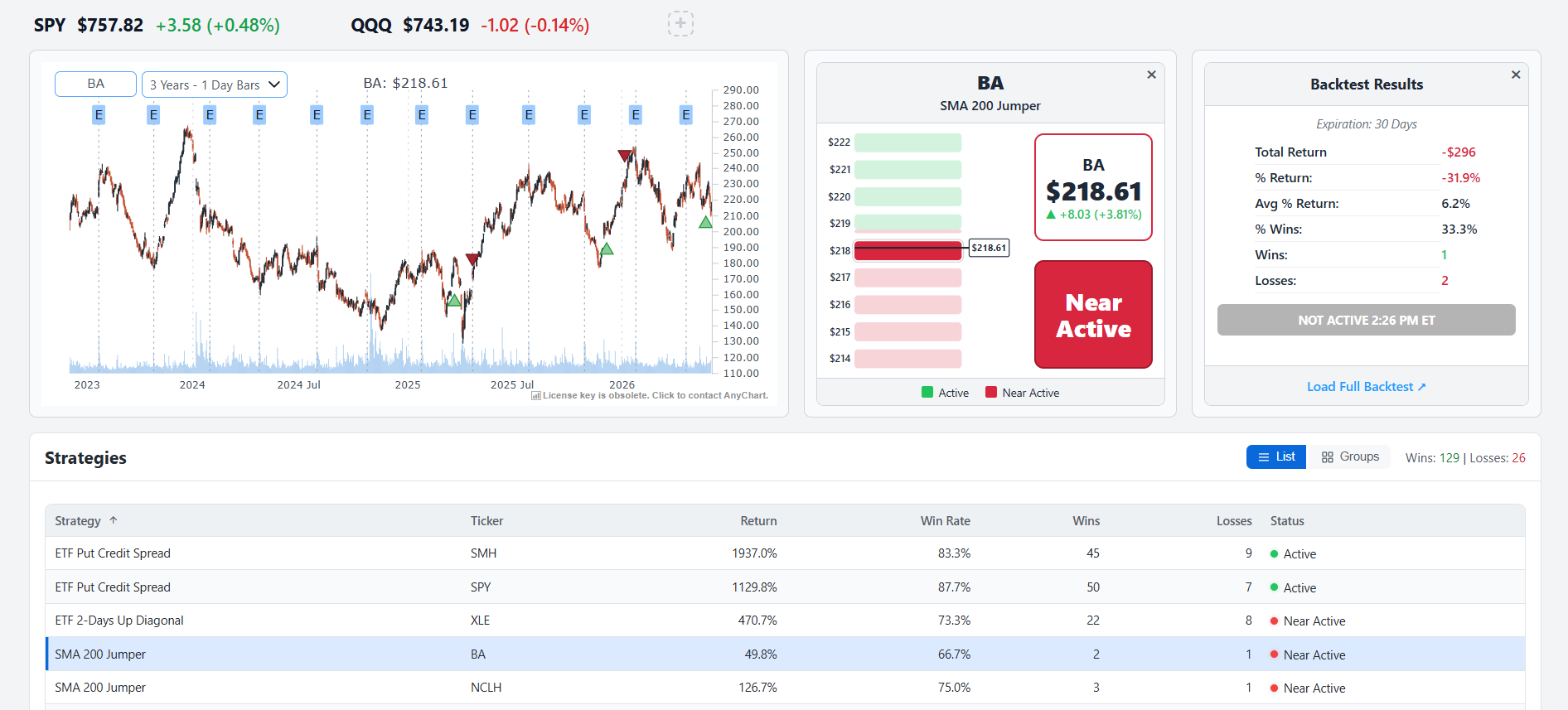Viewport: 1568px width, 710px height.
Task: Click the rightmost E earnings marker on chart
Action: click(x=685, y=115)
